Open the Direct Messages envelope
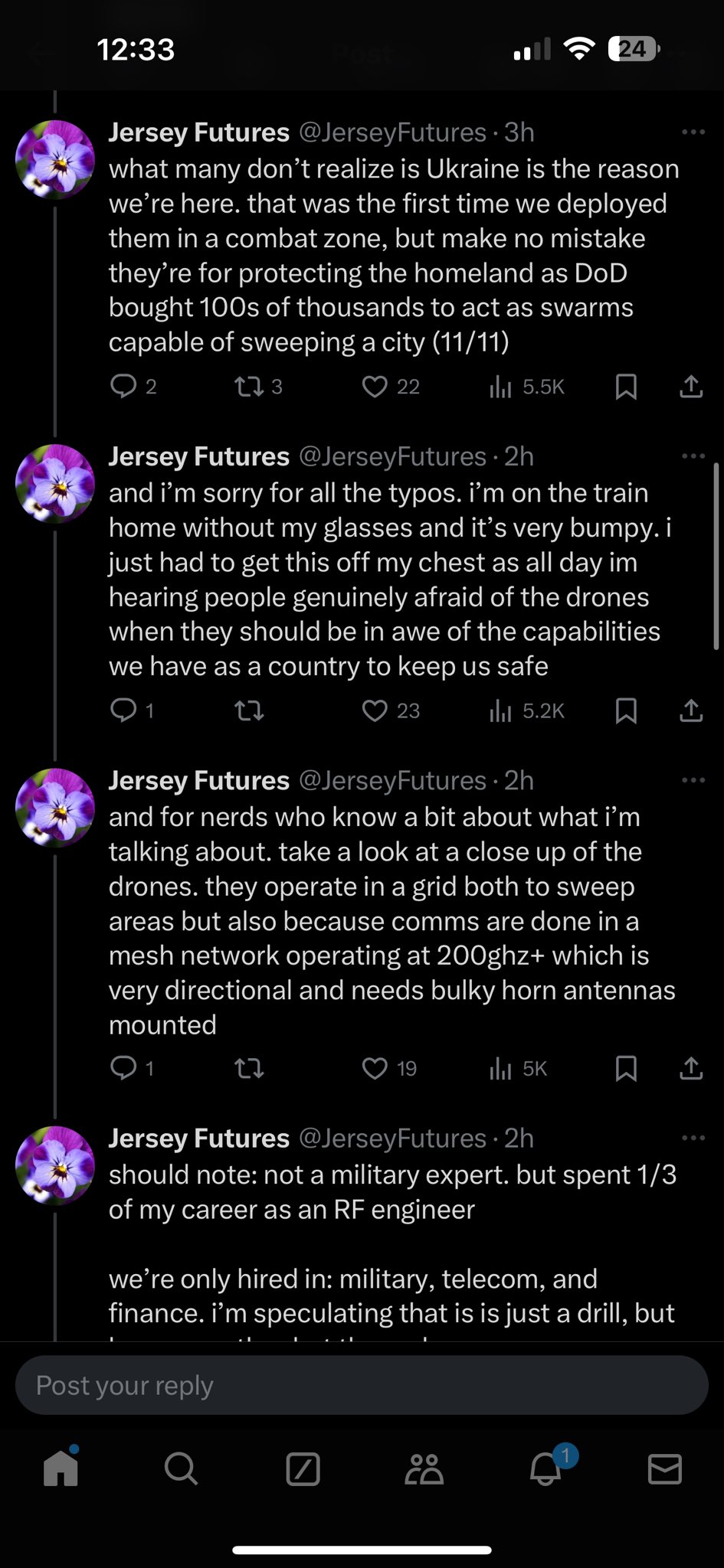Screen dimensions: 724x1568 pyautogui.click(x=664, y=1468)
